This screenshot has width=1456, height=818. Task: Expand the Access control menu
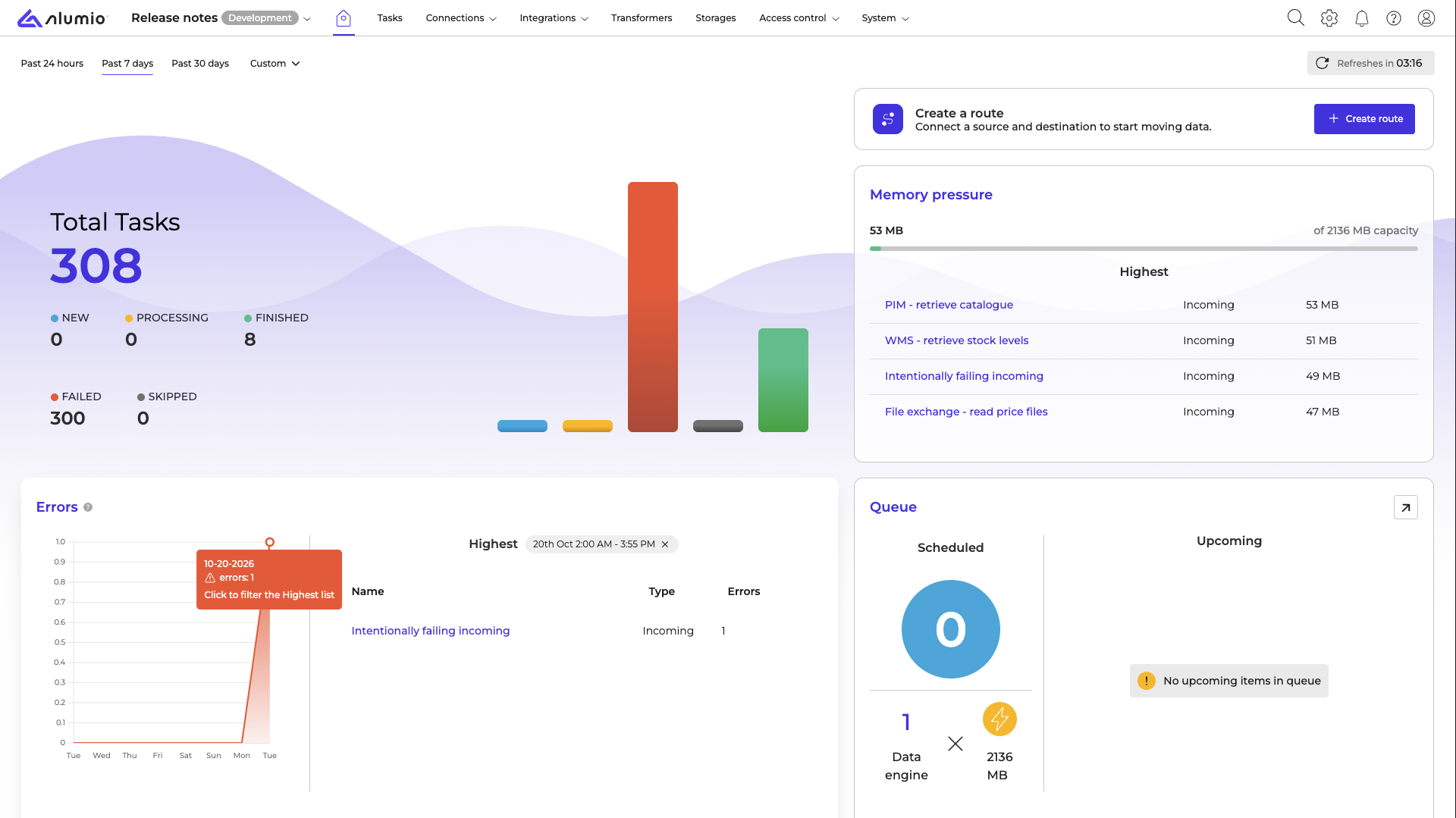click(799, 18)
